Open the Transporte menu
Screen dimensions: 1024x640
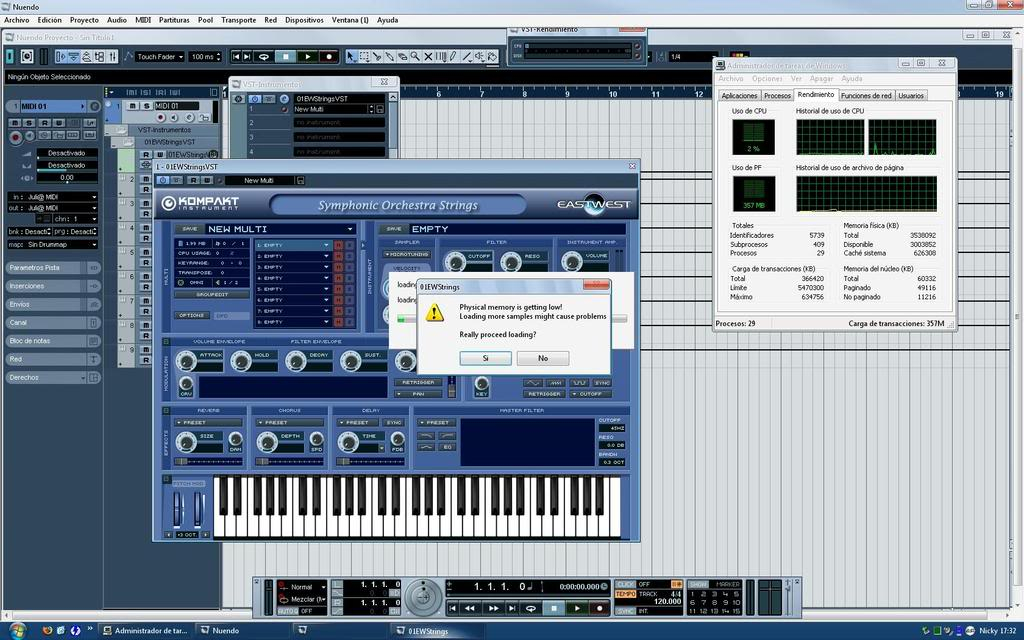(238, 20)
